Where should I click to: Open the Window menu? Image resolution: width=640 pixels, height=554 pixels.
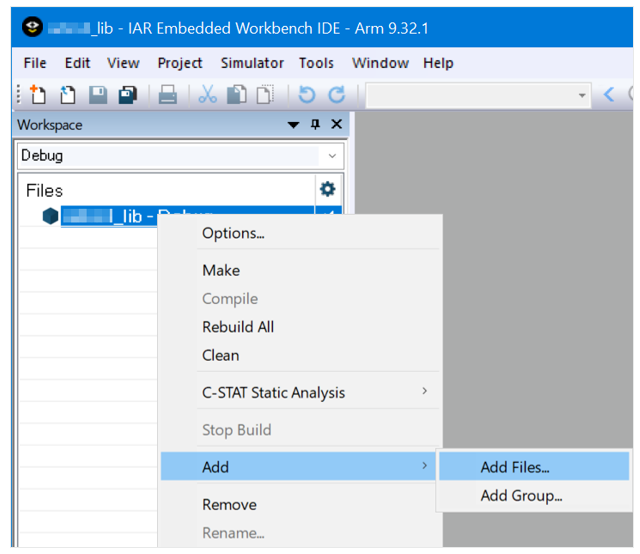(380, 63)
